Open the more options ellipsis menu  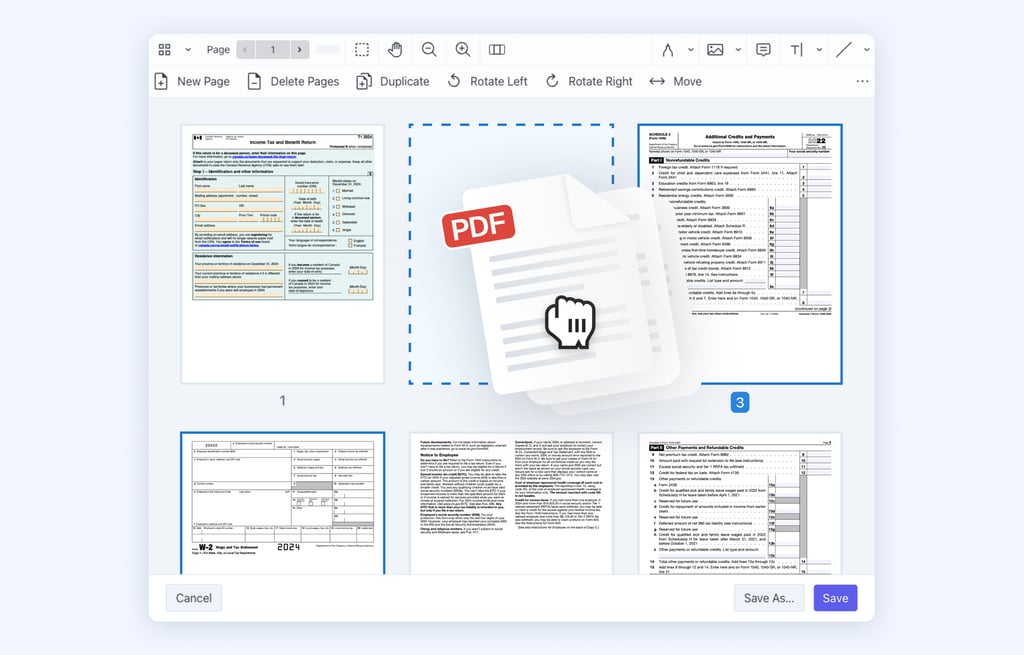(x=862, y=81)
